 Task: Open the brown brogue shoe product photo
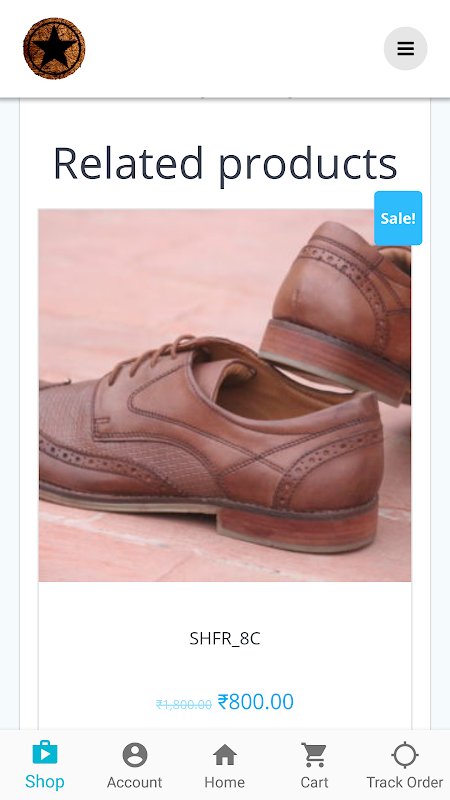[224, 395]
